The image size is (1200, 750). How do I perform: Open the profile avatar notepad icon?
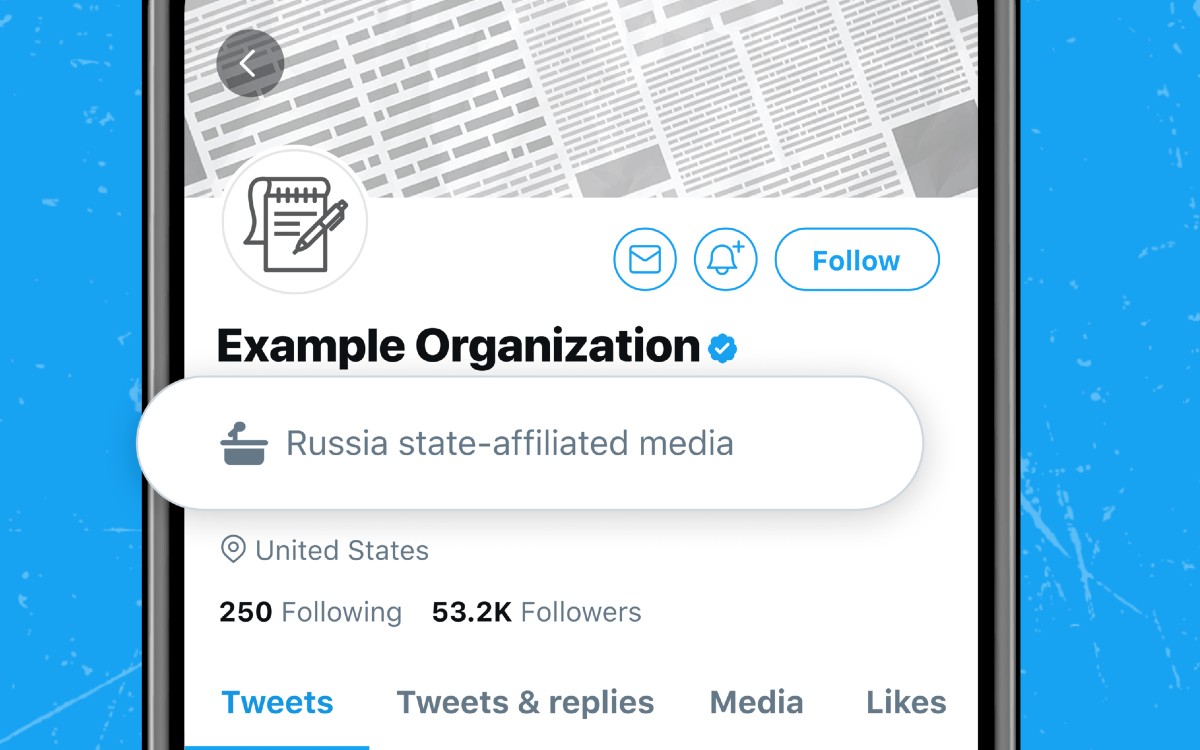coord(294,222)
